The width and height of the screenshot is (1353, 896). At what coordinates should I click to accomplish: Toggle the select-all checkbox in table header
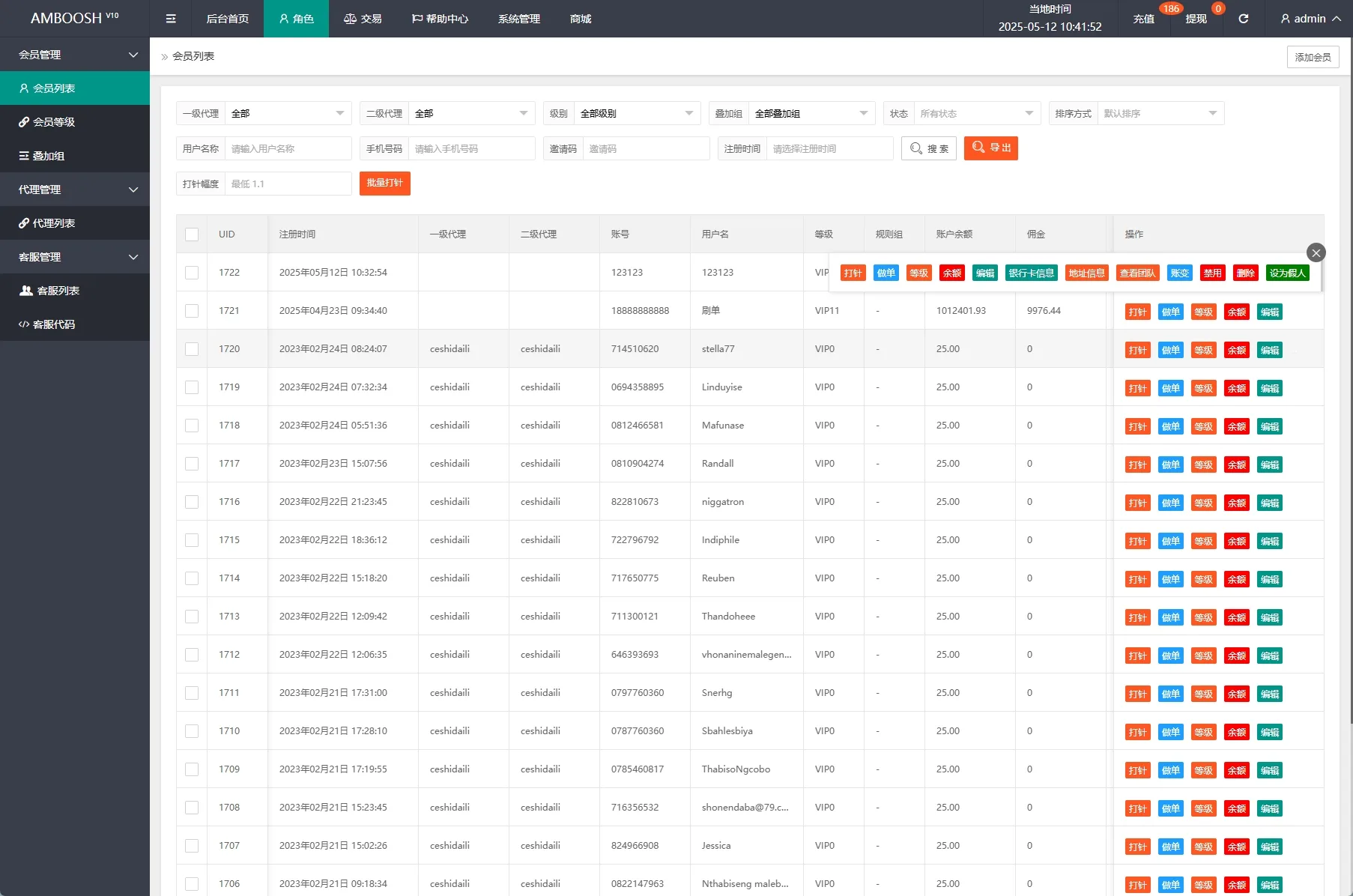[x=192, y=234]
